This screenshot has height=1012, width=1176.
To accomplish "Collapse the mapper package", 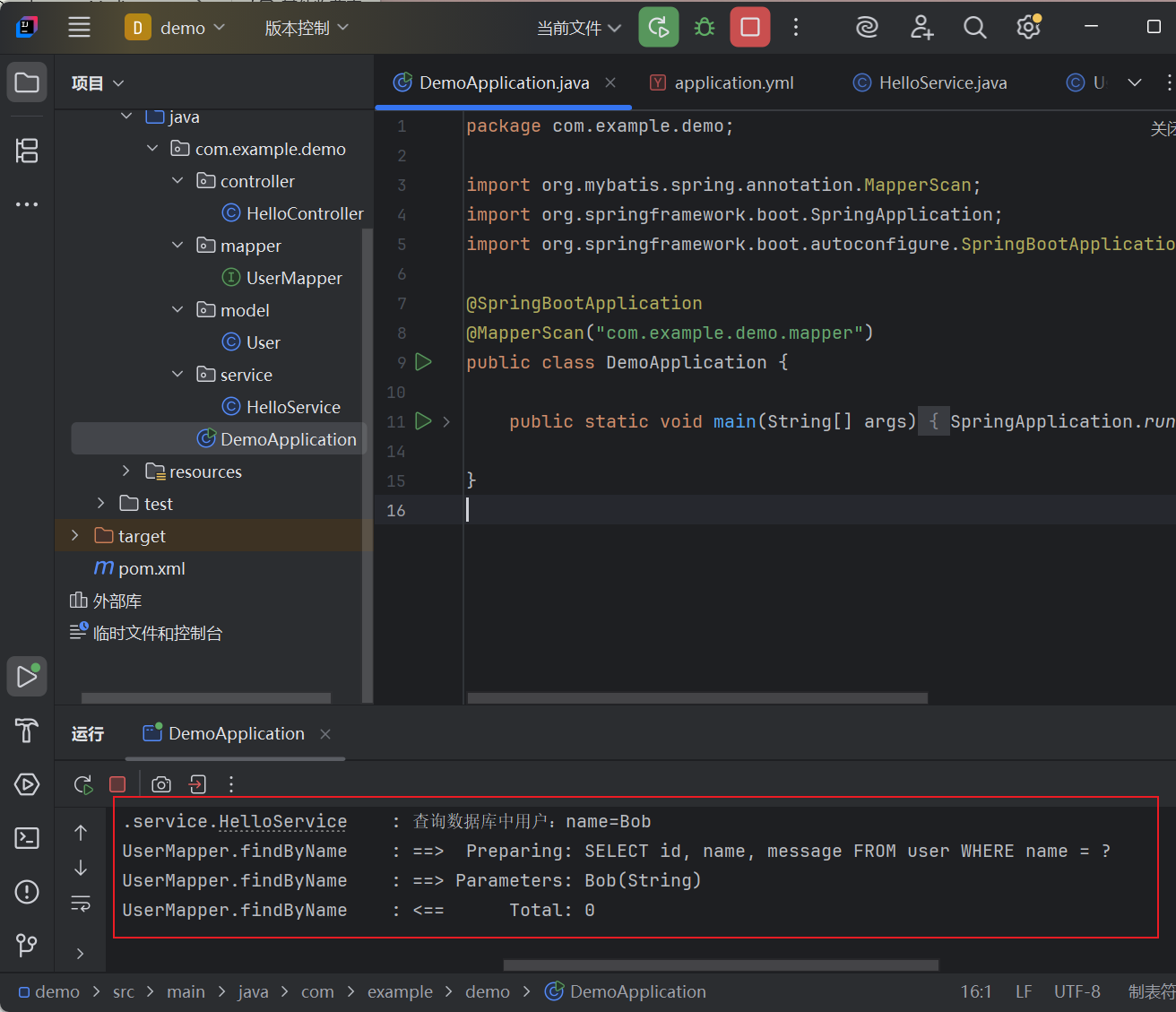I will point(177,245).
